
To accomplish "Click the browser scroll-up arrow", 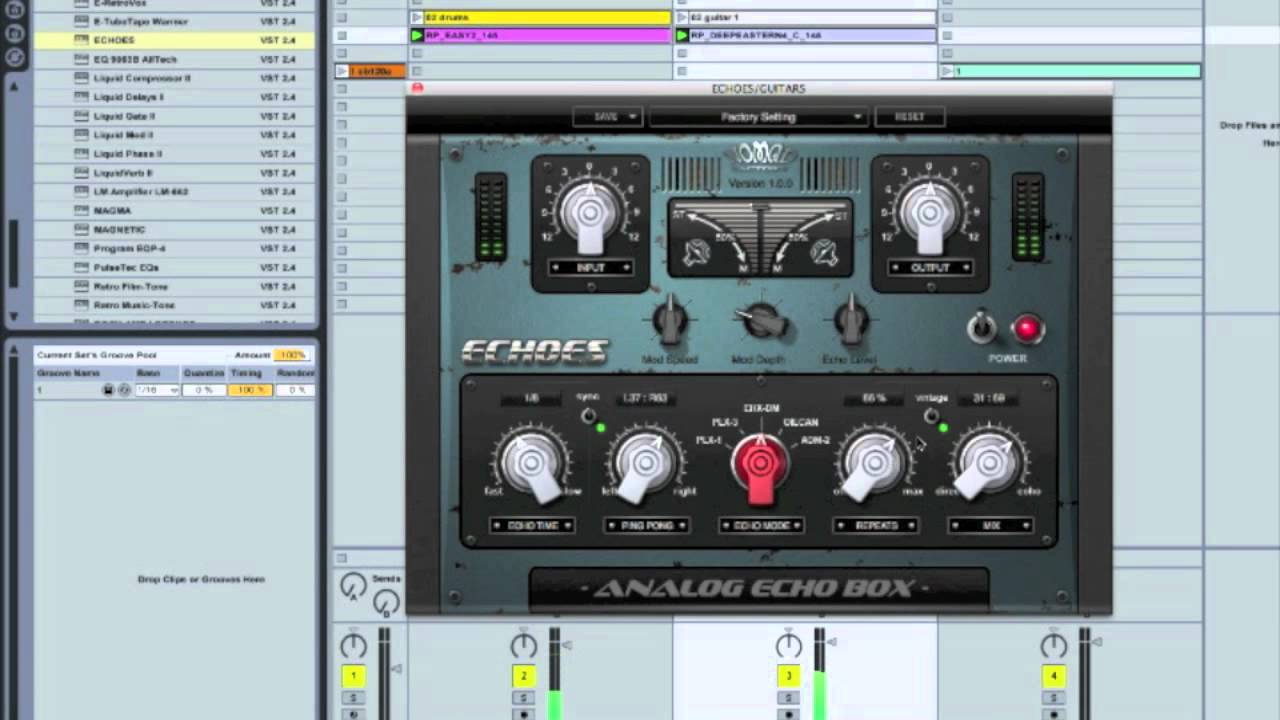I will point(14,88).
